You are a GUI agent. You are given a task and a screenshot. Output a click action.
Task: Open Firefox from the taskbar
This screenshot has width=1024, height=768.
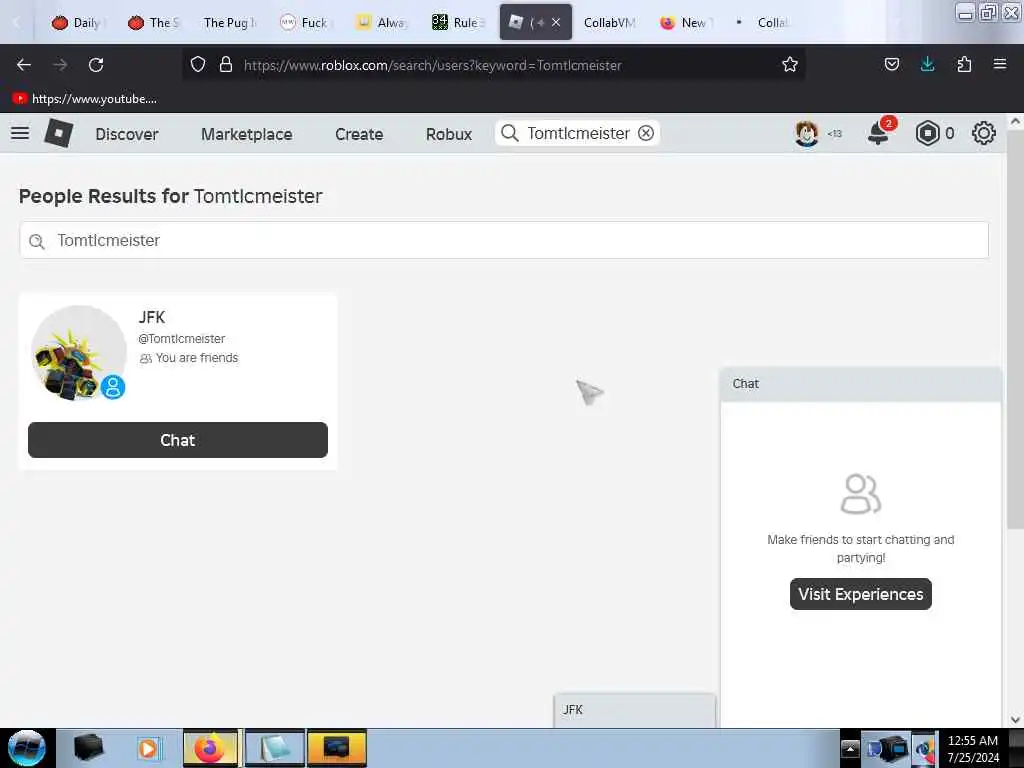tap(210, 748)
